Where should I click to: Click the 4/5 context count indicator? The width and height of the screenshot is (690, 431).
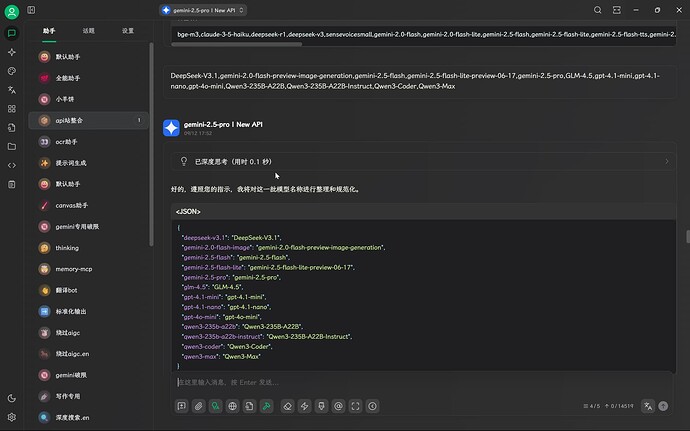pyautogui.click(x=591, y=406)
